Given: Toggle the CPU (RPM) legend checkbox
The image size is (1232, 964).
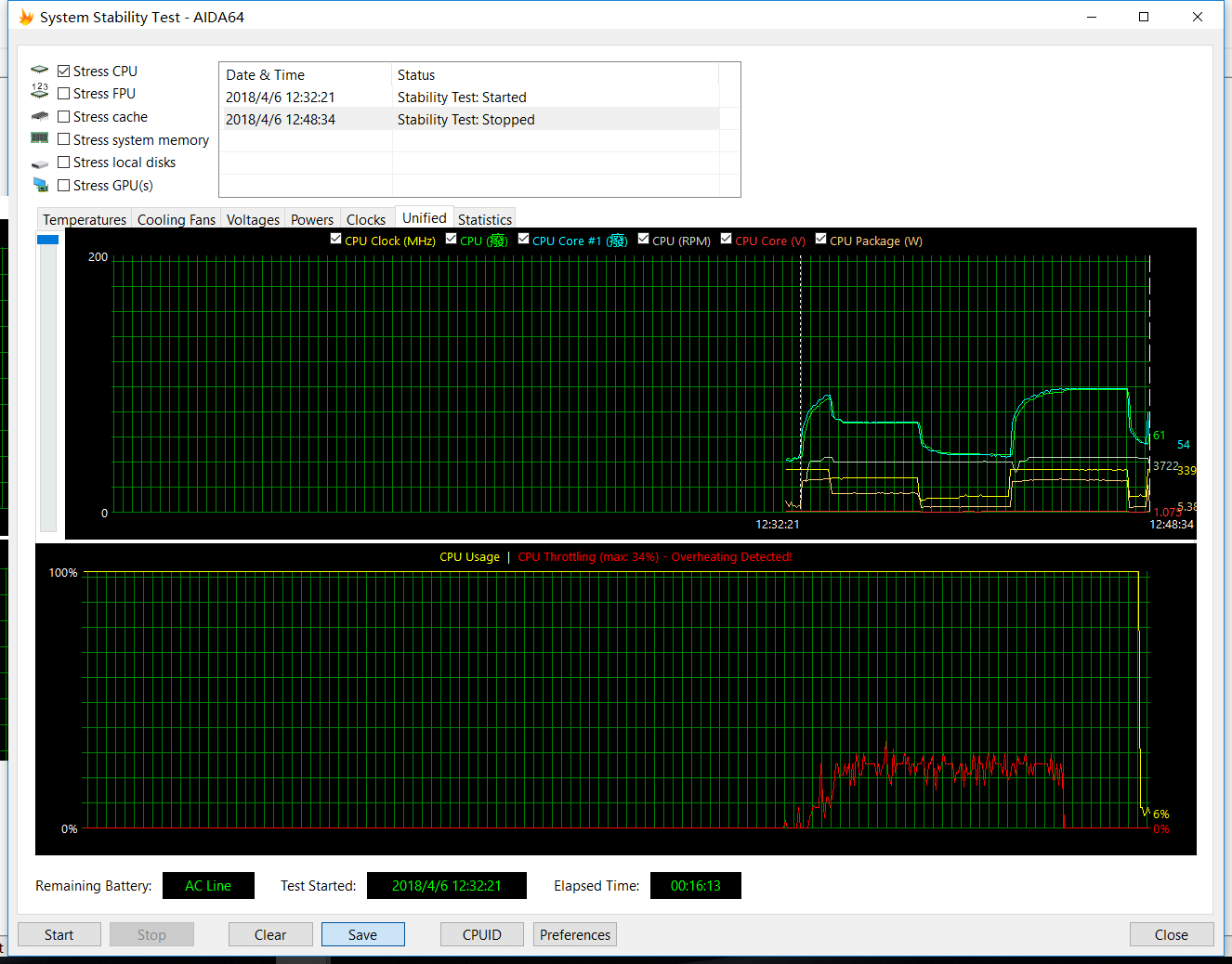Looking at the screenshot, I should coord(643,239).
